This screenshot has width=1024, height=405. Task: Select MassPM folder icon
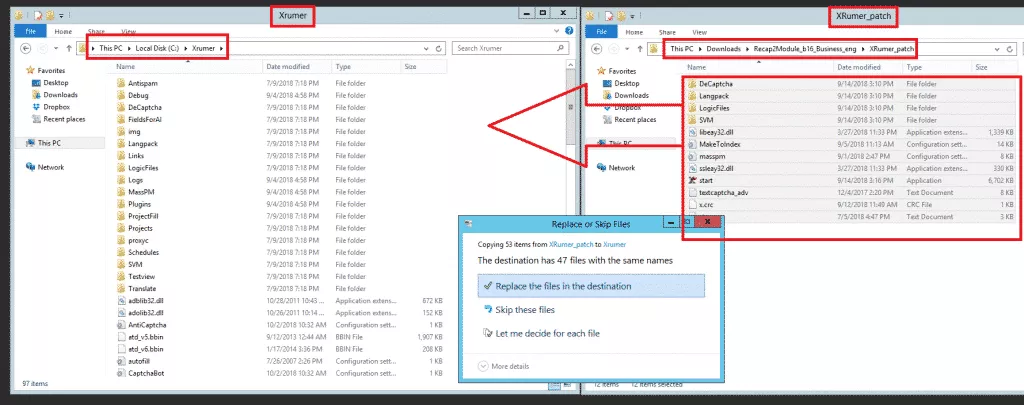(121, 192)
